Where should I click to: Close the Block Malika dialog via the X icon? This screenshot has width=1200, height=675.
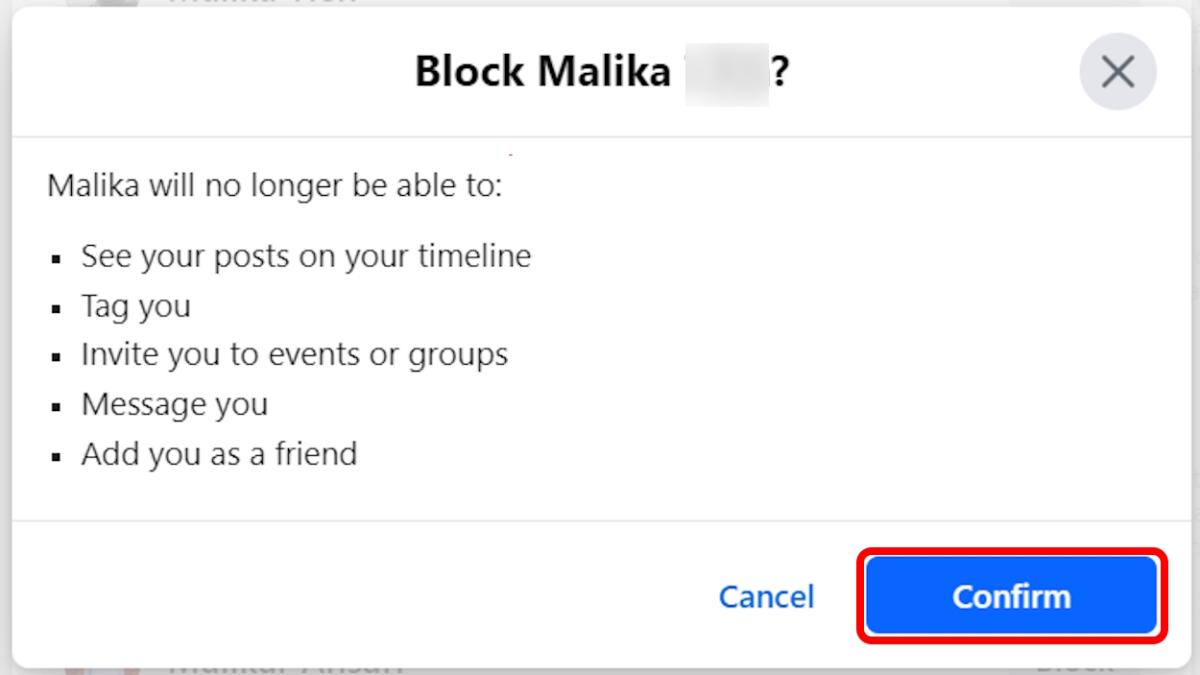pos(1117,71)
